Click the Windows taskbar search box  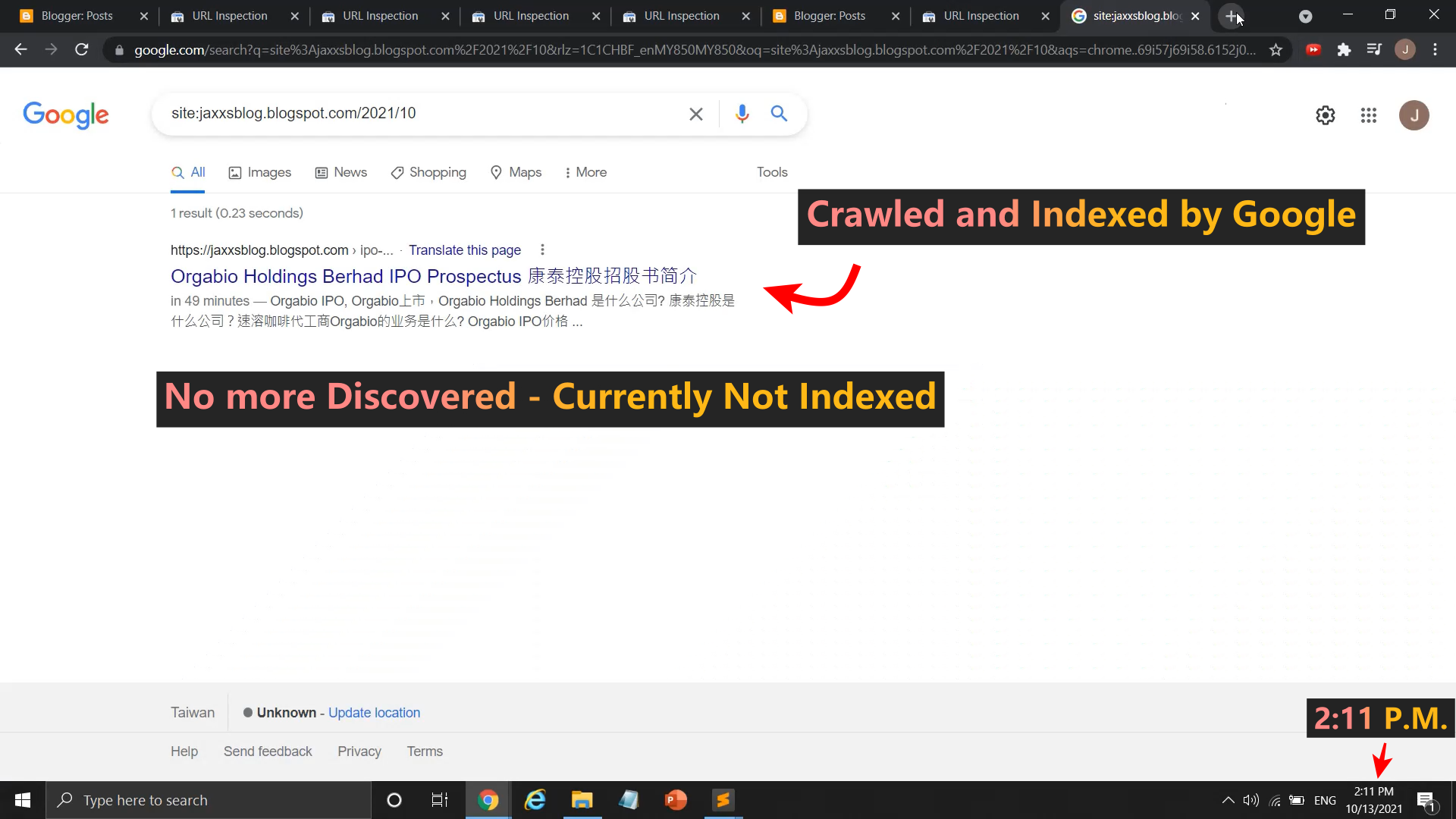point(198,800)
